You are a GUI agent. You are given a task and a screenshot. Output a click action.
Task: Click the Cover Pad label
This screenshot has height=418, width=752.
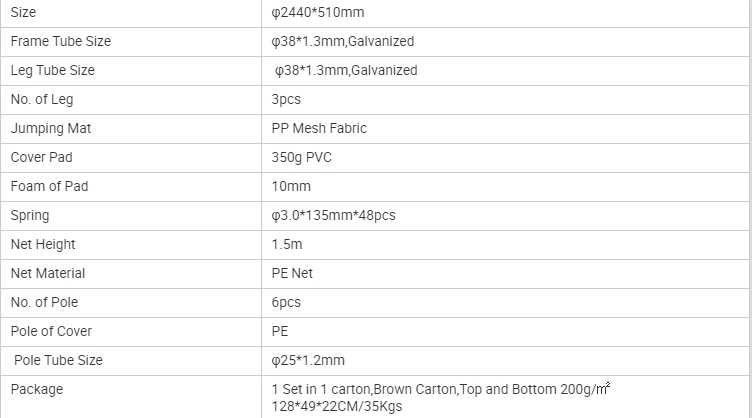41,157
